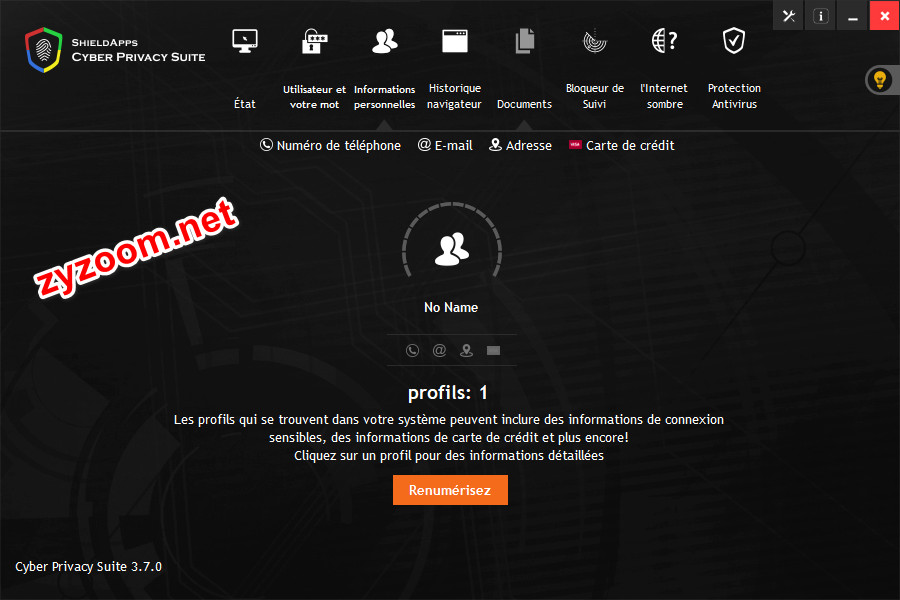The image size is (900, 600).
Task: Open the Bloqueur de Suivi radar icon
Action: [x=595, y=41]
